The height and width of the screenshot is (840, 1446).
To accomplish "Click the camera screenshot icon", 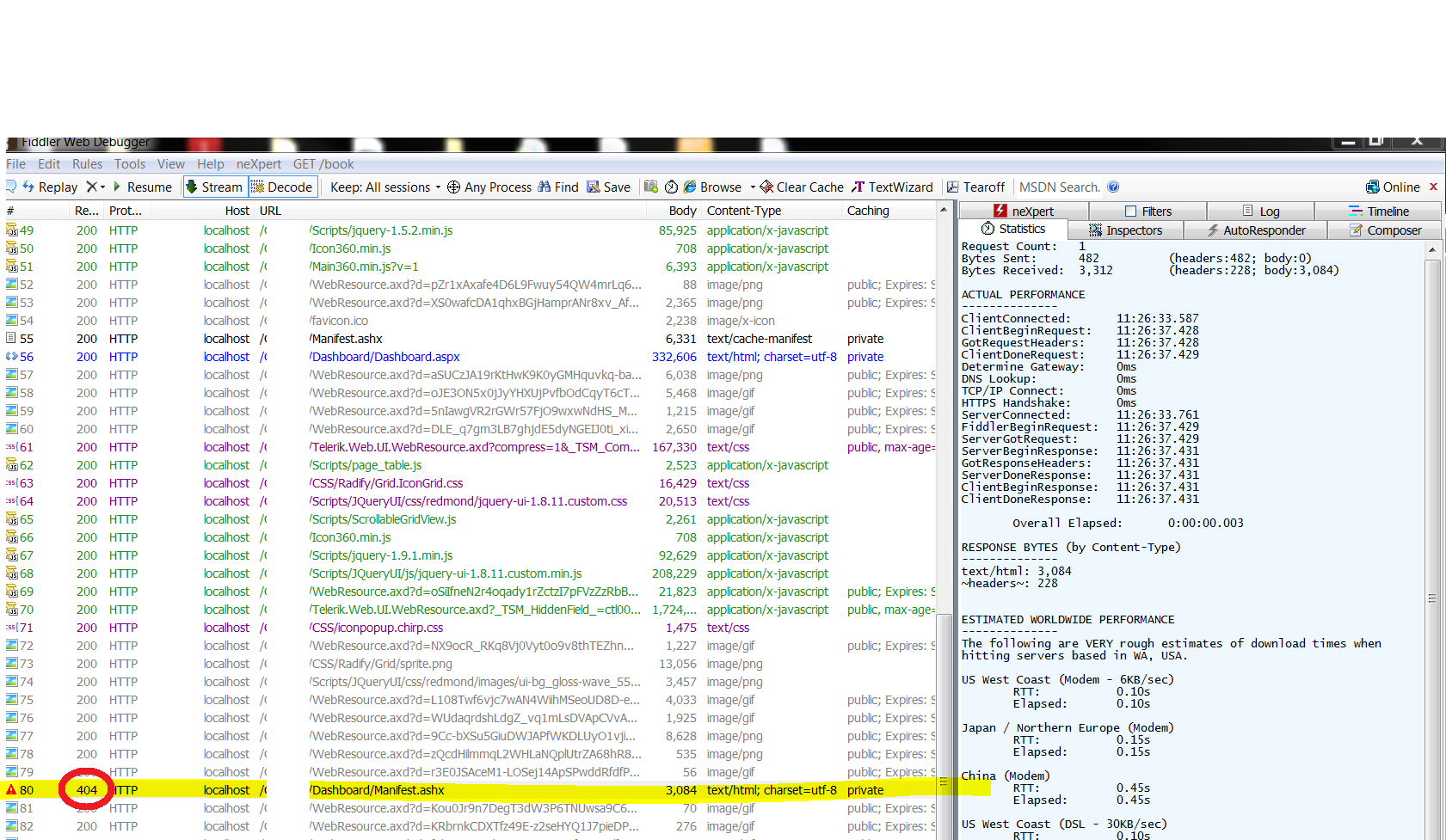I will 651,187.
